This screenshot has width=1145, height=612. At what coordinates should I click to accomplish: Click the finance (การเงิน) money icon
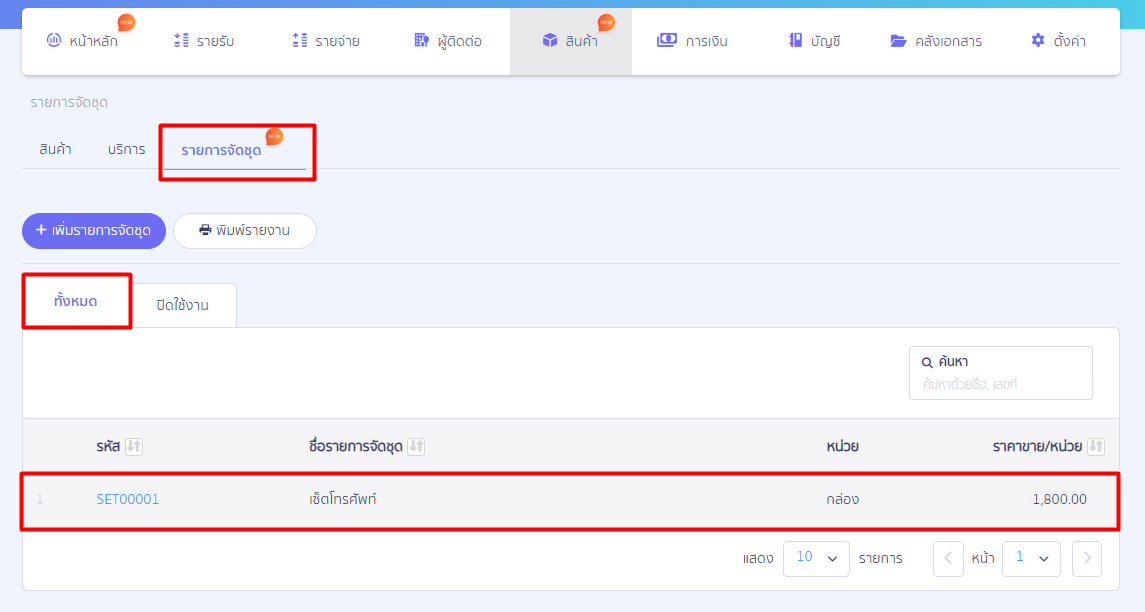coord(666,41)
